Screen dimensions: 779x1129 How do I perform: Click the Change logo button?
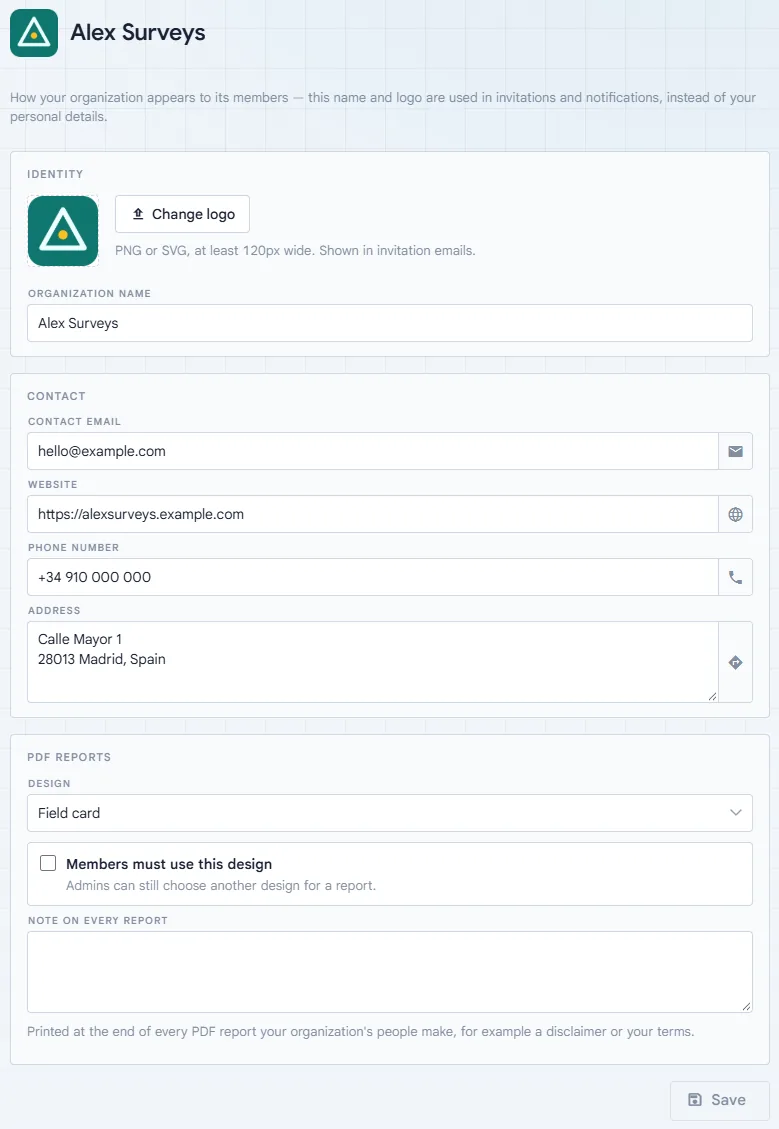[182, 214]
